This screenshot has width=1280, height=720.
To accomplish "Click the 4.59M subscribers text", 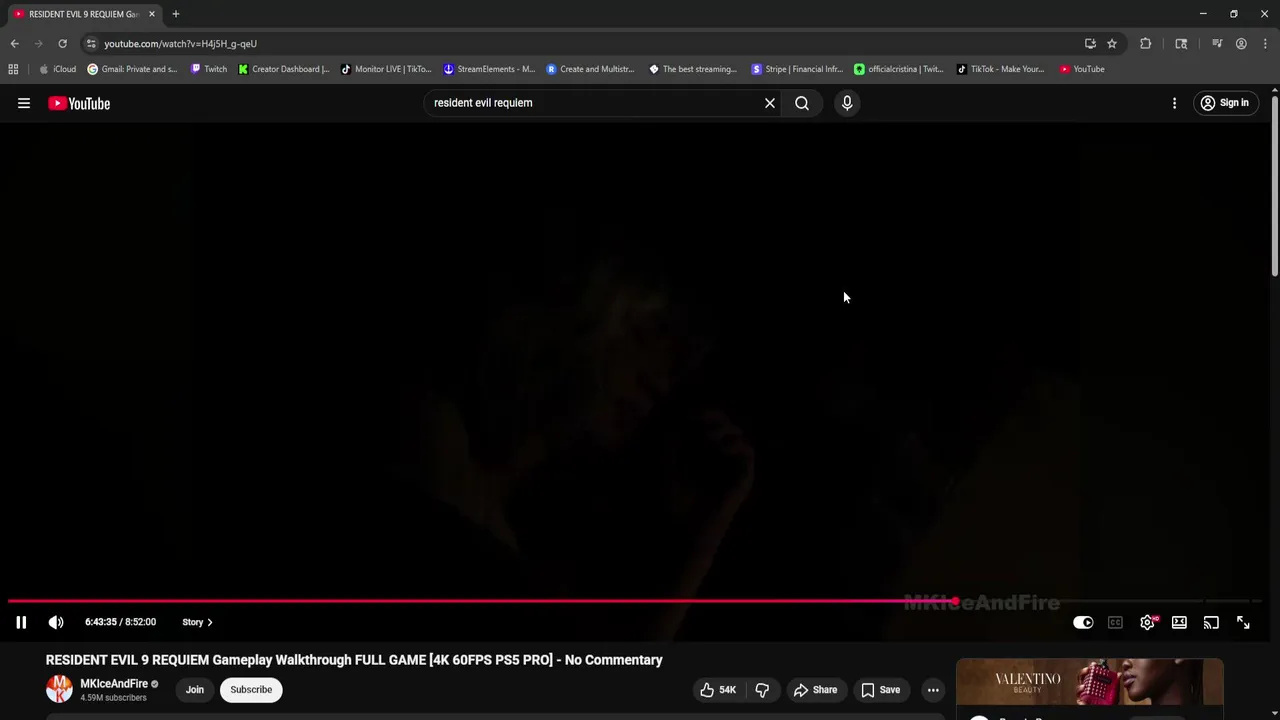I will 113,698.
